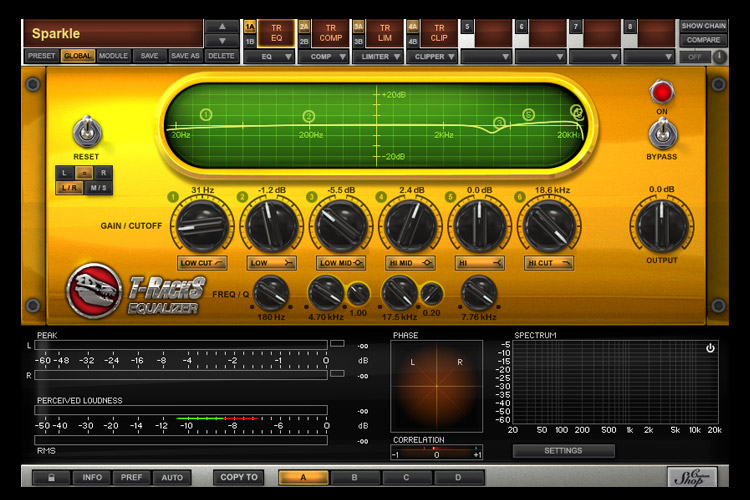The width and height of the screenshot is (750, 500).
Task: Open slot 7 module dropdown
Action: (x=596, y=56)
